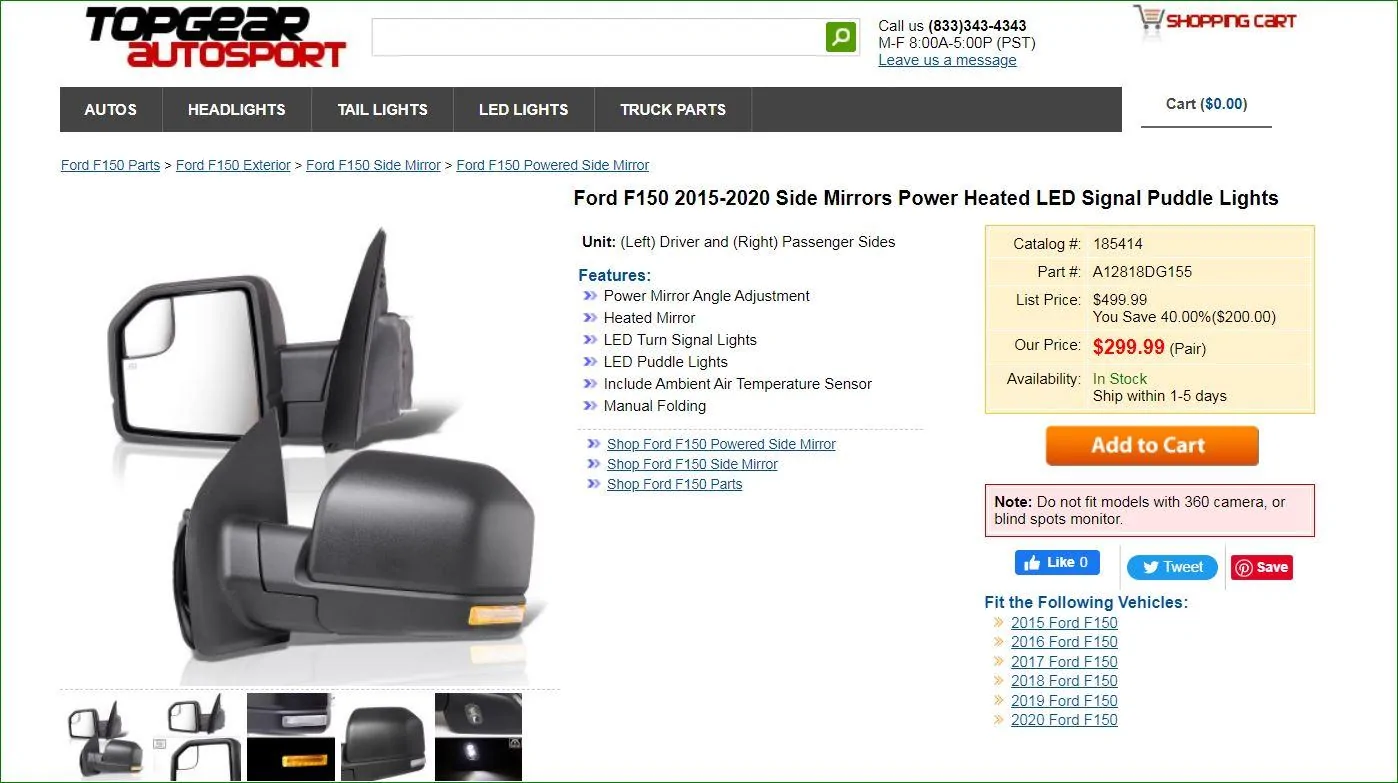Viewport: 1398px width, 783px height.
Task: Click the Heated Mirror feature text
Action: (x=649, y=318)
